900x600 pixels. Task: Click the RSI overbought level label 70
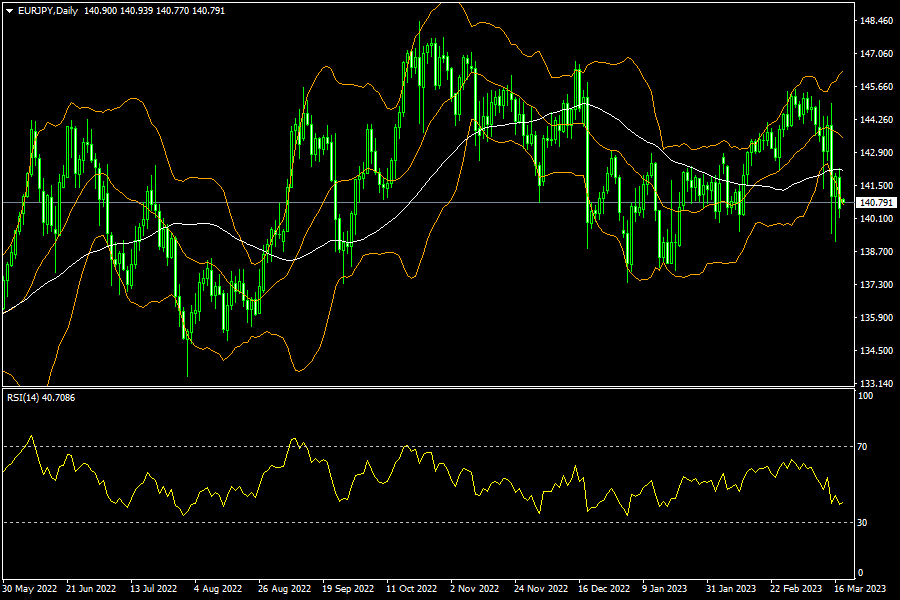(x=862, y=446)
